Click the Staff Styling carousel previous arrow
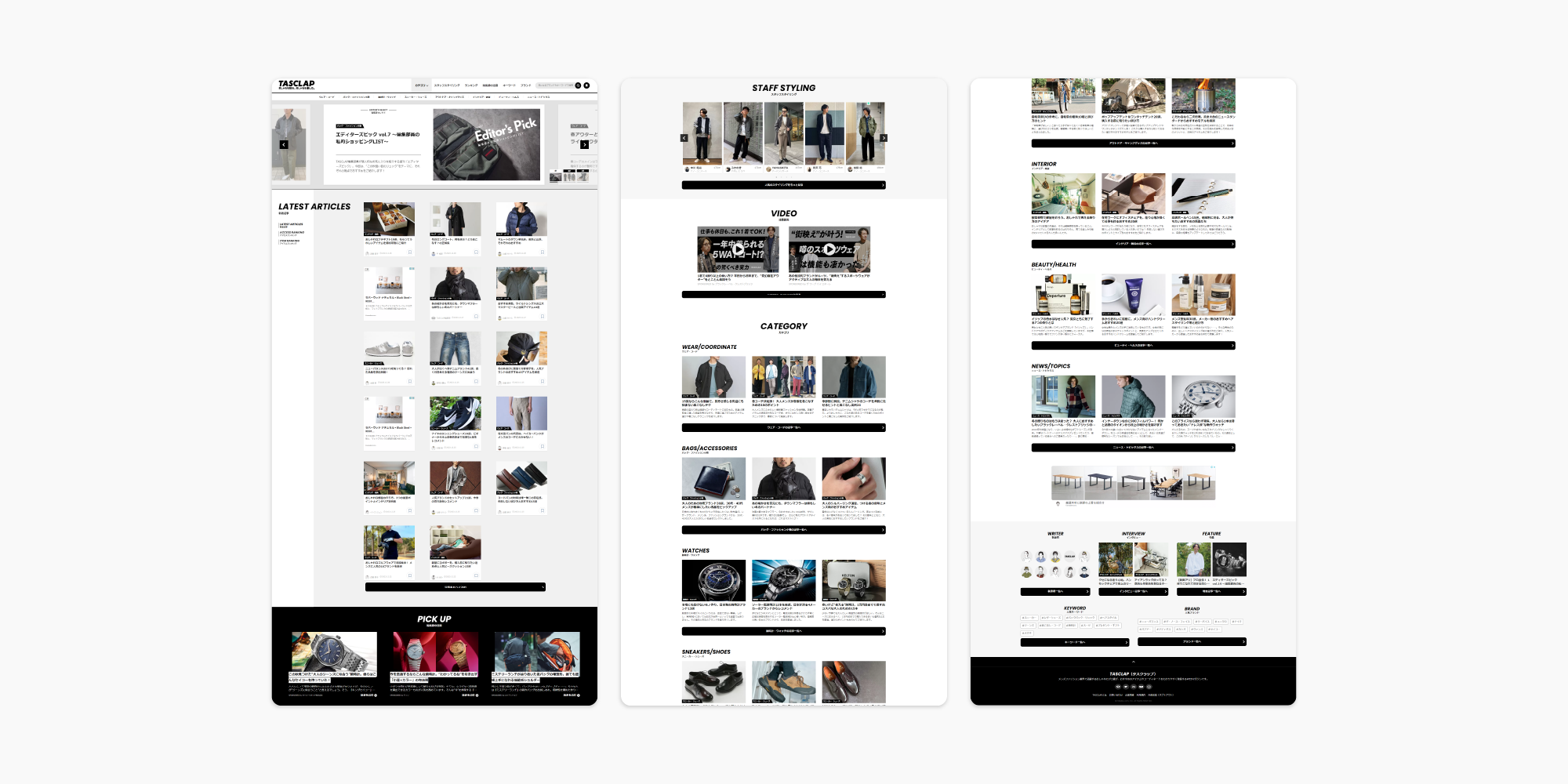Viewport: 1568px width, 784px height. click(684, 138)
